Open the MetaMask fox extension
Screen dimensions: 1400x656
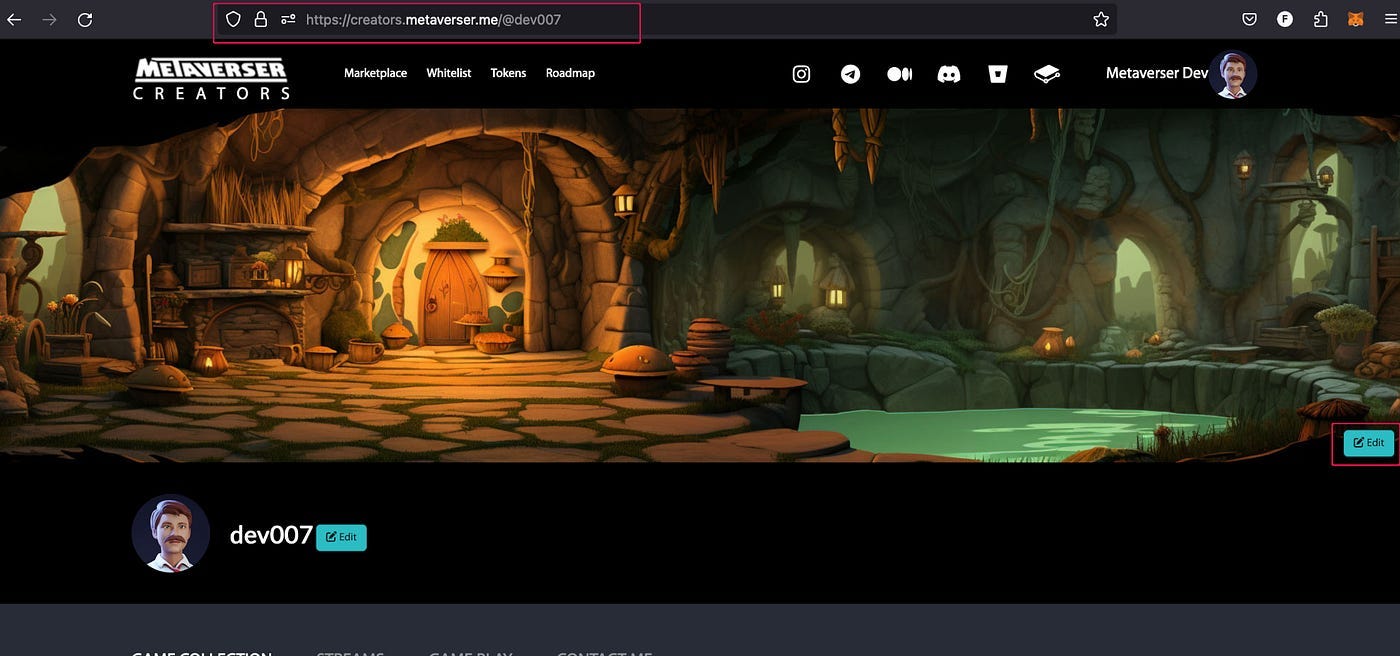tap(1355, 19)
